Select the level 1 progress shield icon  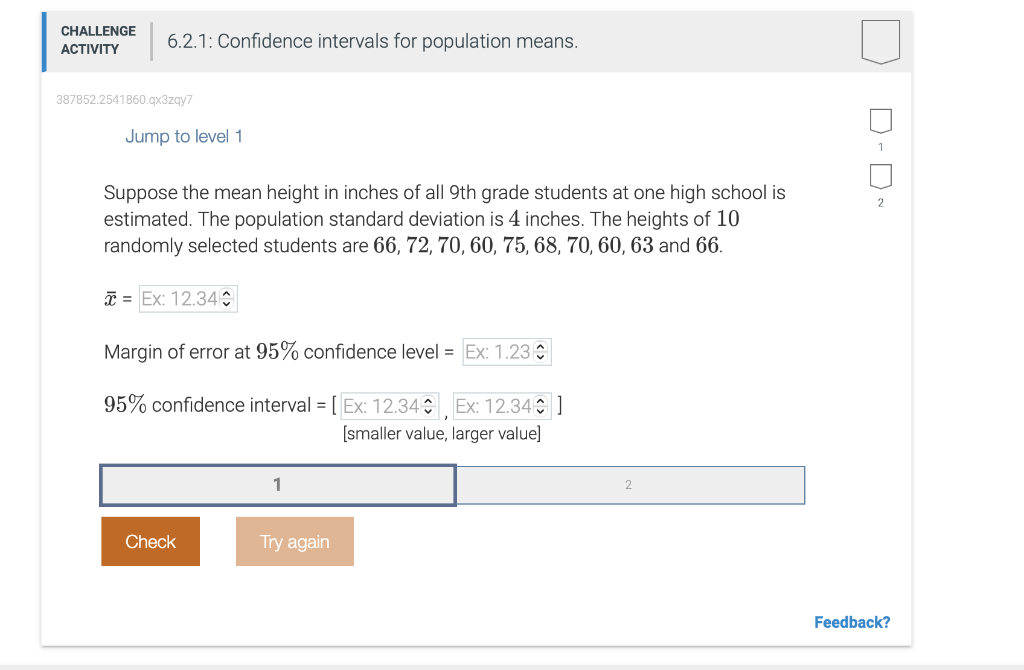(880, 120)
